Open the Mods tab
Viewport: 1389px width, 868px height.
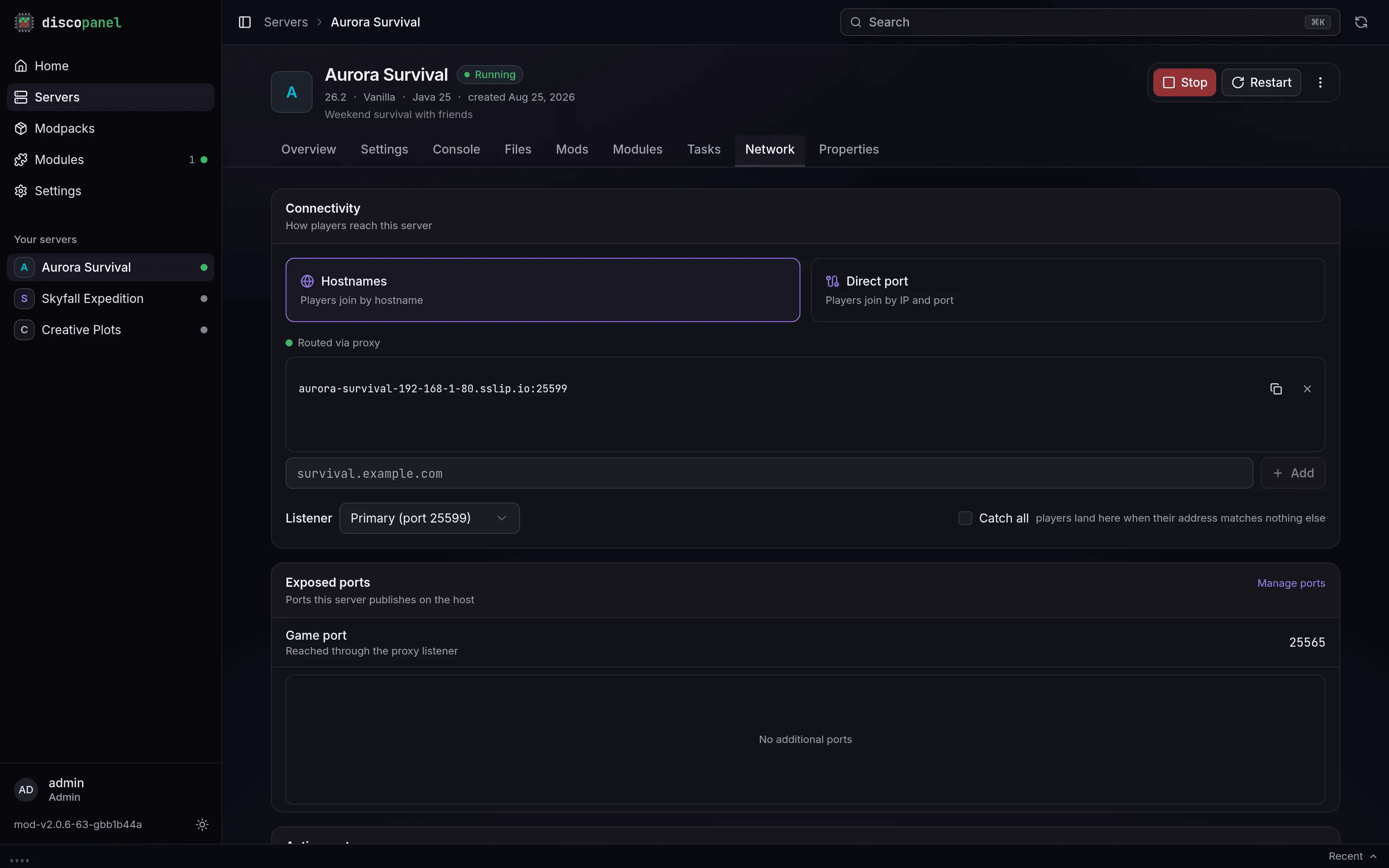[572, 149]
